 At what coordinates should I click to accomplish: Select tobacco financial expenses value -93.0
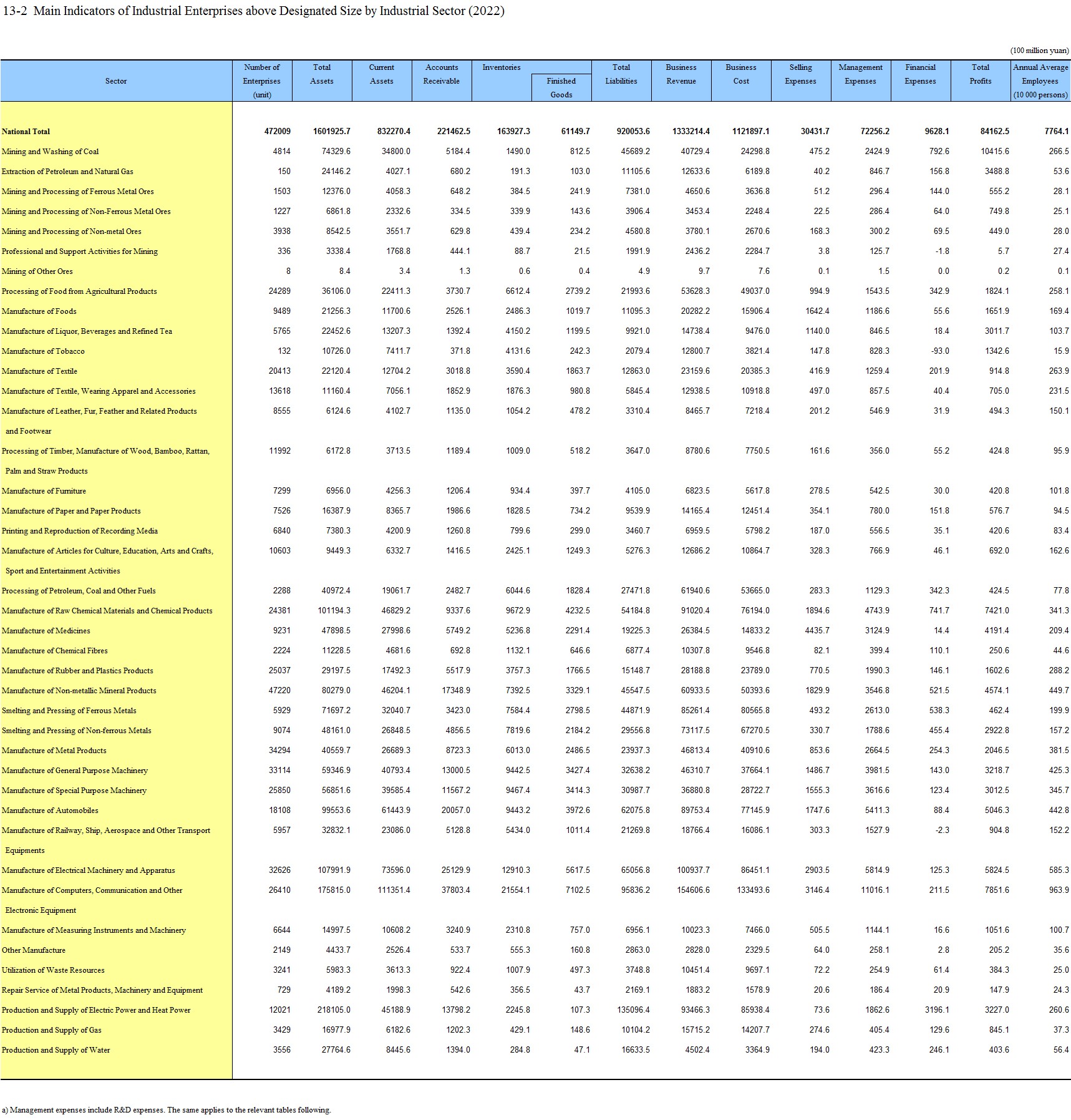tap(941, 351)
